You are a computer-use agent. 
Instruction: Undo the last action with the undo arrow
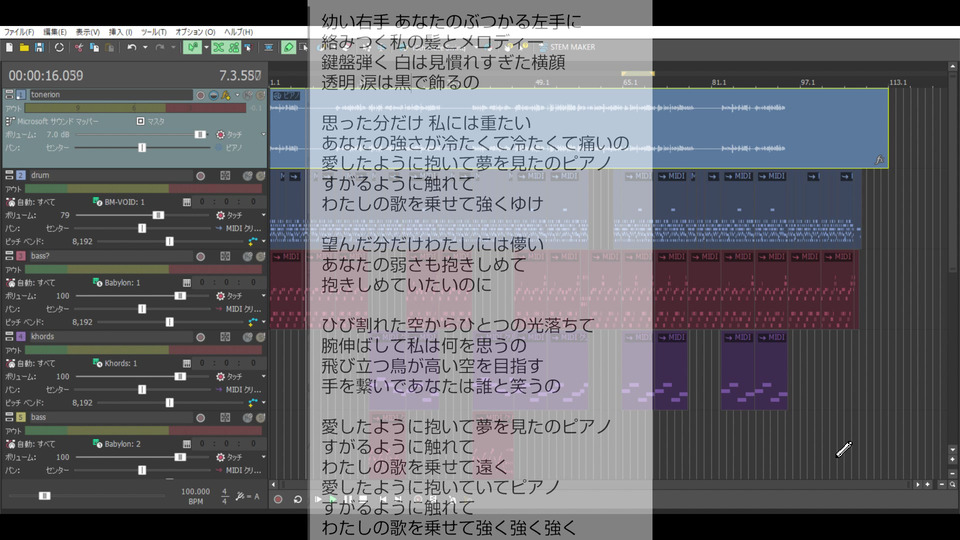click(132, 47)
